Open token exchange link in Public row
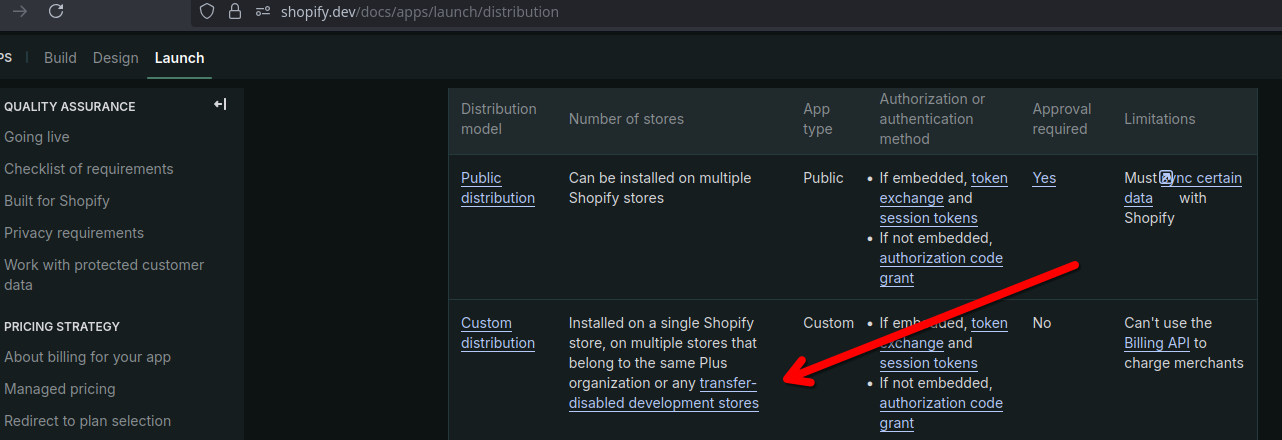 click(x=944, y=188)
